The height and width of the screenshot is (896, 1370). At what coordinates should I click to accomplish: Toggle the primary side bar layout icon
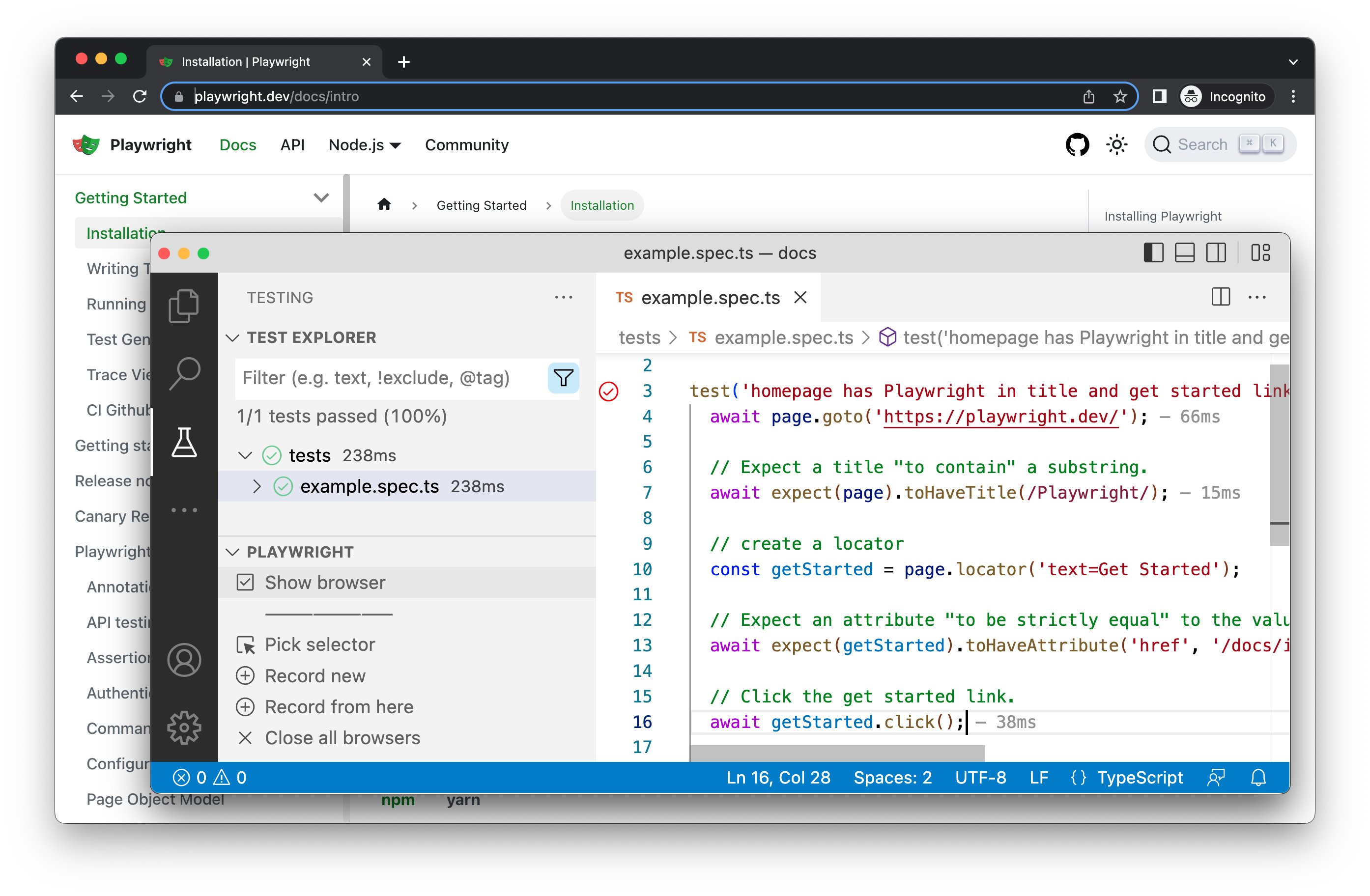coord(1153,252)
